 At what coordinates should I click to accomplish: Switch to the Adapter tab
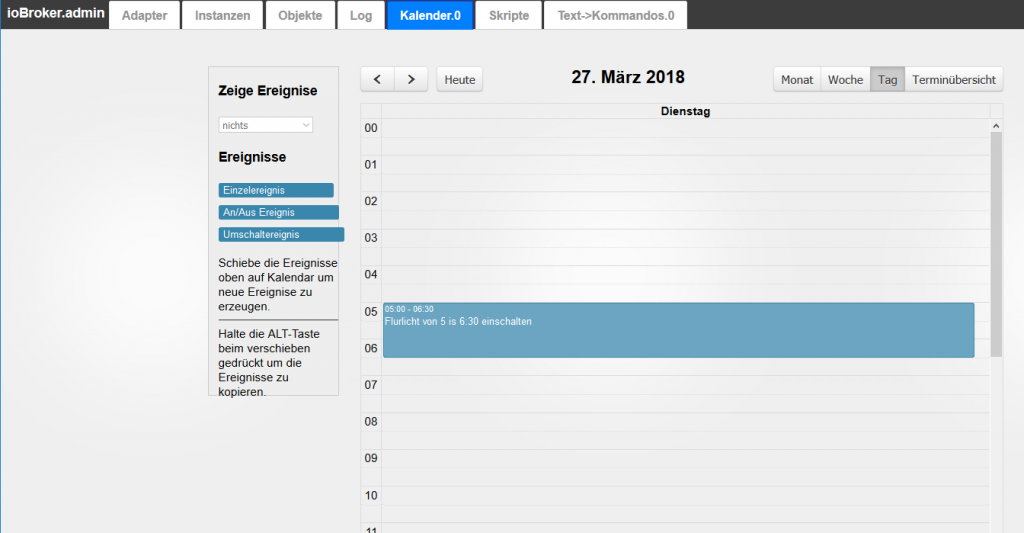(144, 16)
